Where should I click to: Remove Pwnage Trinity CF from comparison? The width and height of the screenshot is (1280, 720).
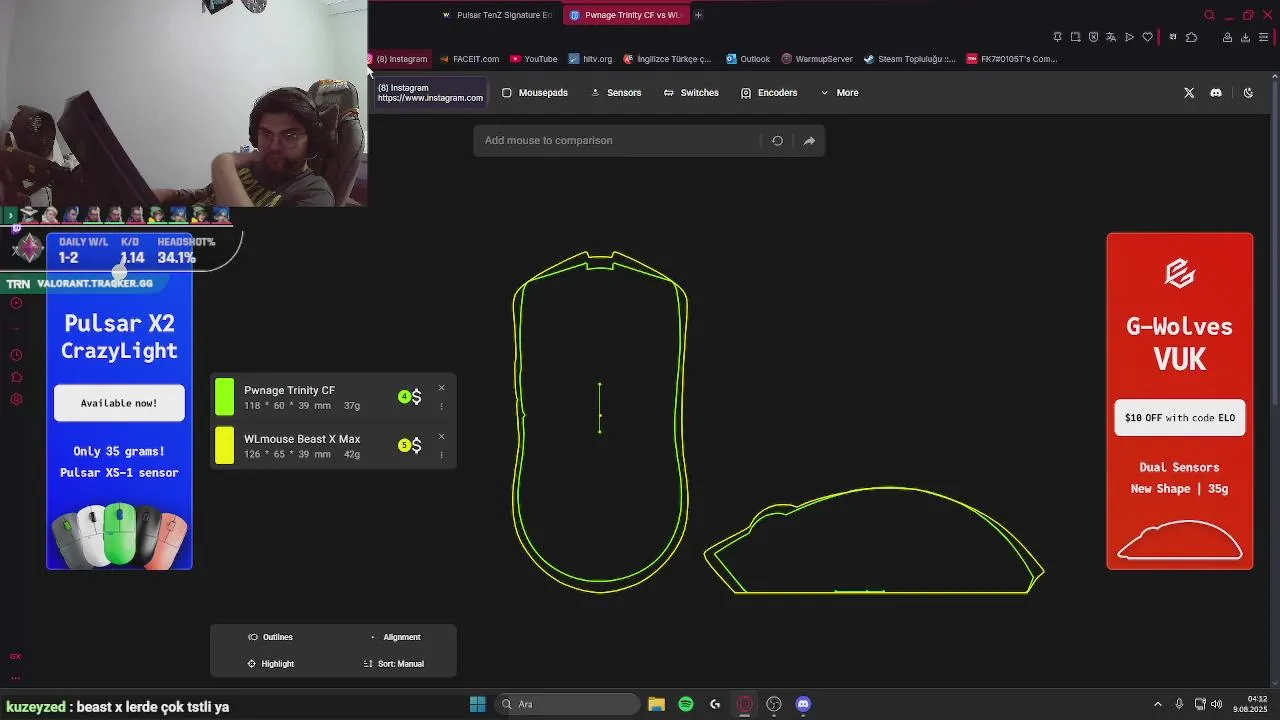(x=441, y=388)
